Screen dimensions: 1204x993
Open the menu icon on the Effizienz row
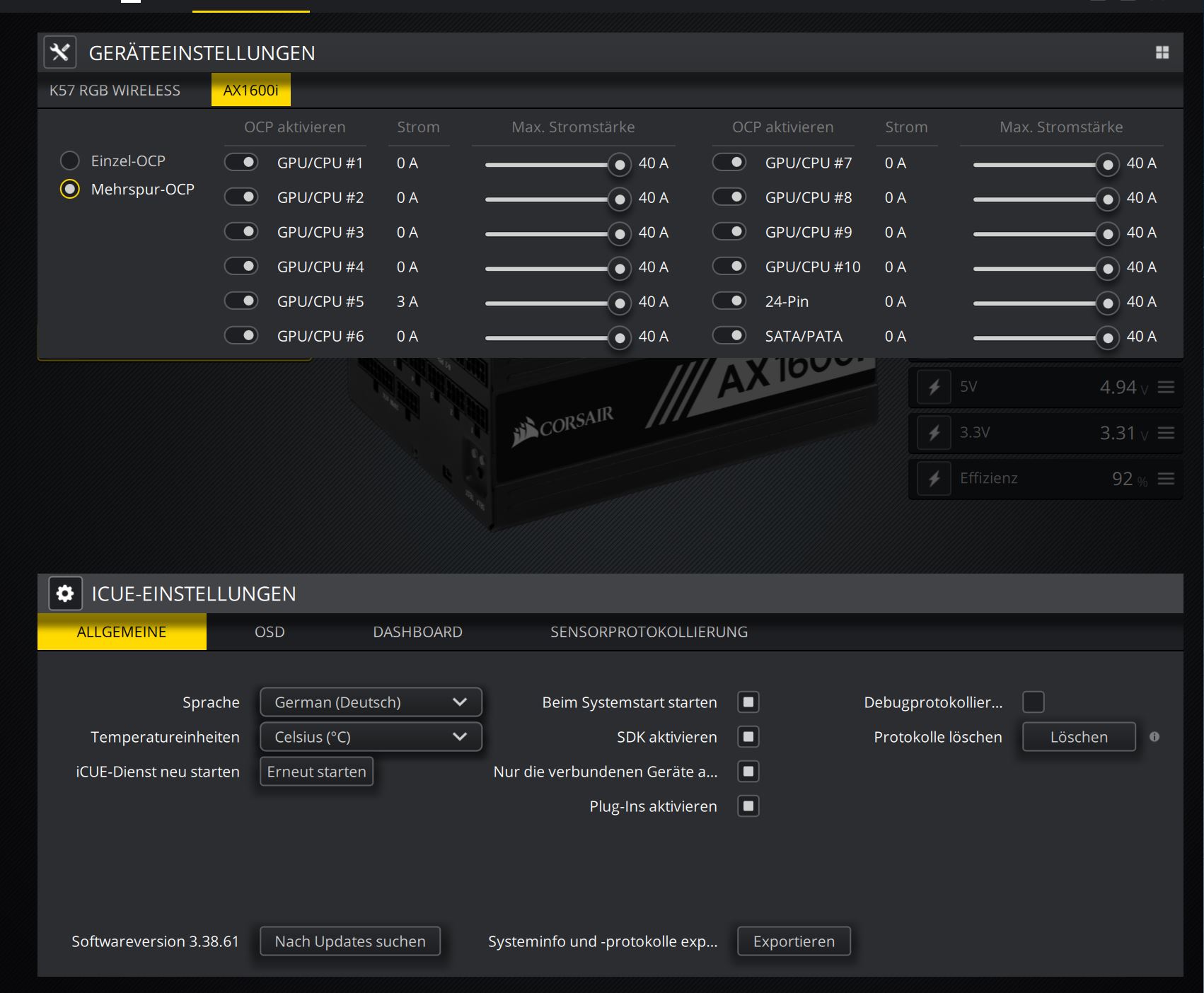(x=1167, y=479)
